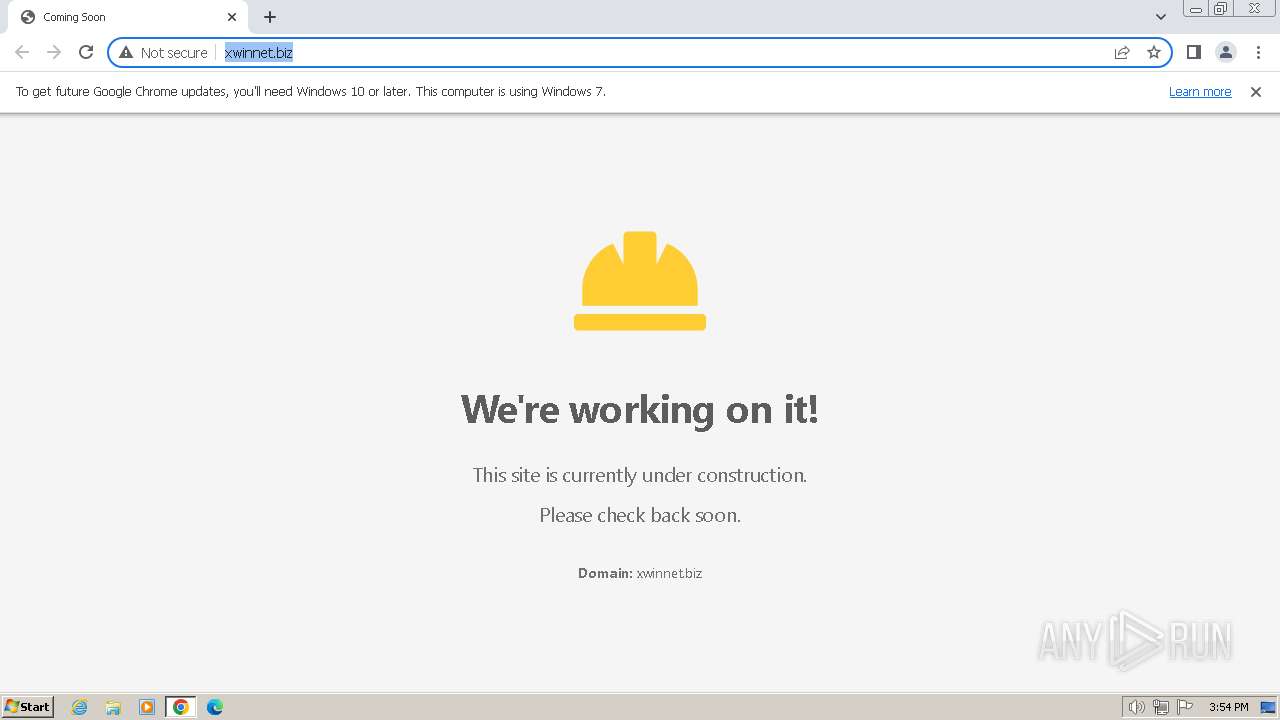Click the Domain: xwinnet.biz text
The width and height of the screenshot is (1280, 720).
pos(640,573)
